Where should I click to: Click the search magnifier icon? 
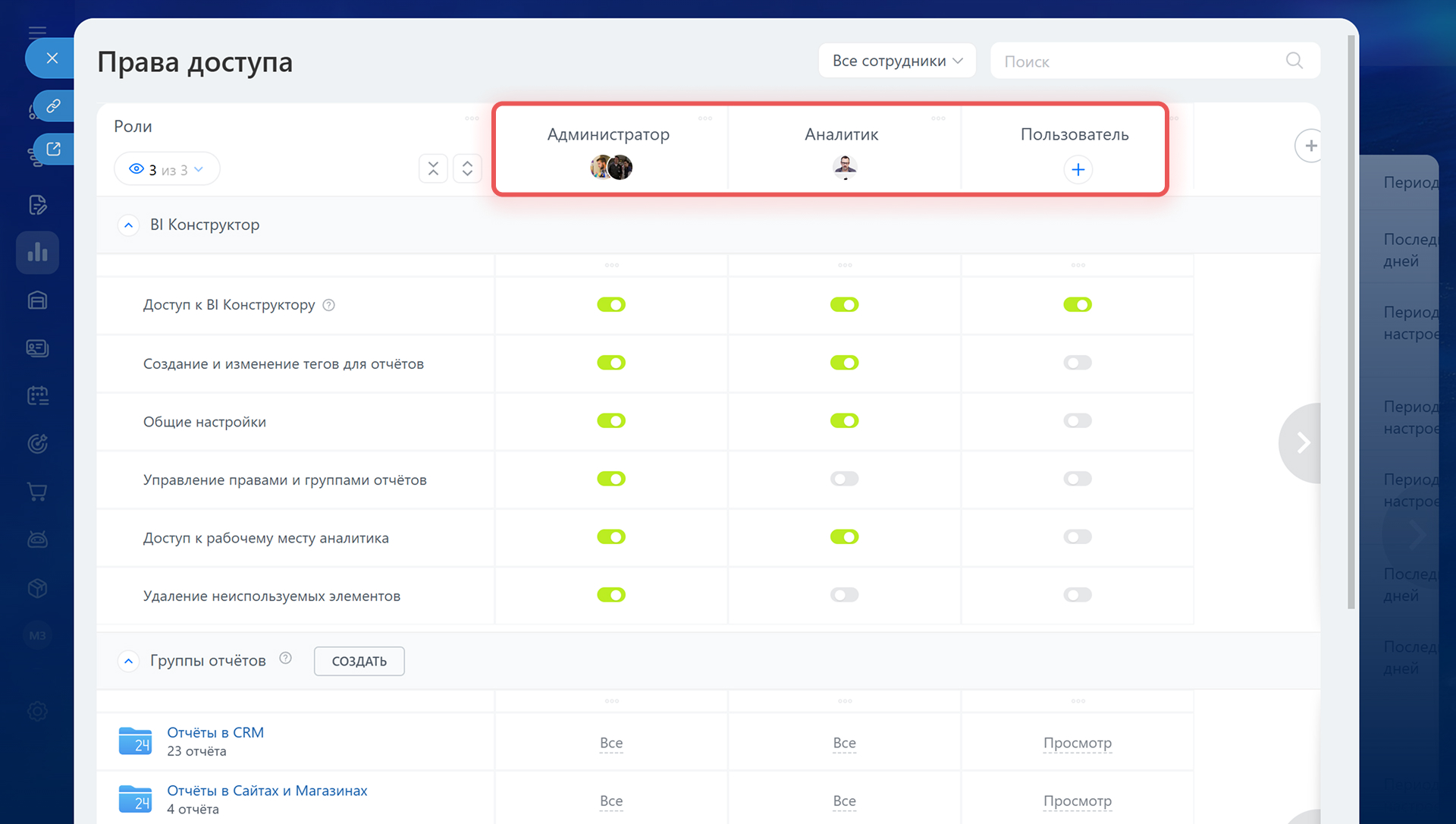pyautogui.click(x=1294, y=61)
